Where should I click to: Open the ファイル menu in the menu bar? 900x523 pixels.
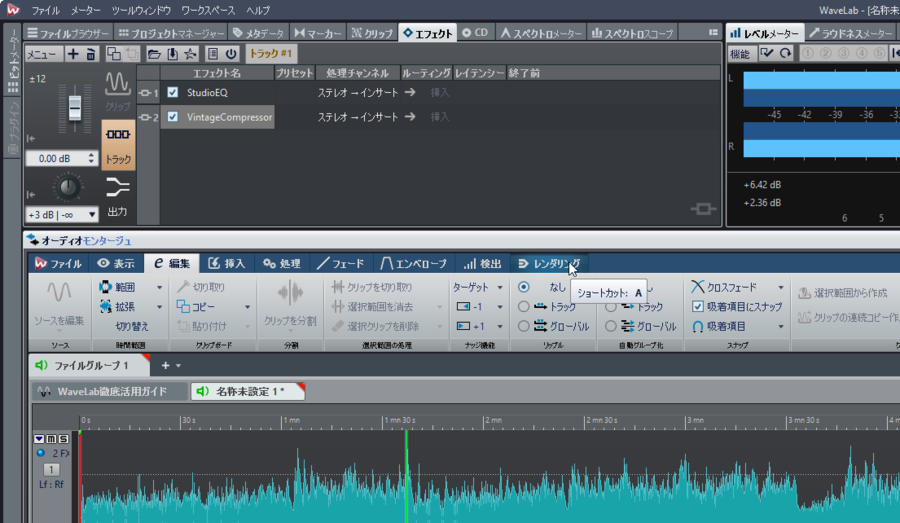(x=45, y=10)
